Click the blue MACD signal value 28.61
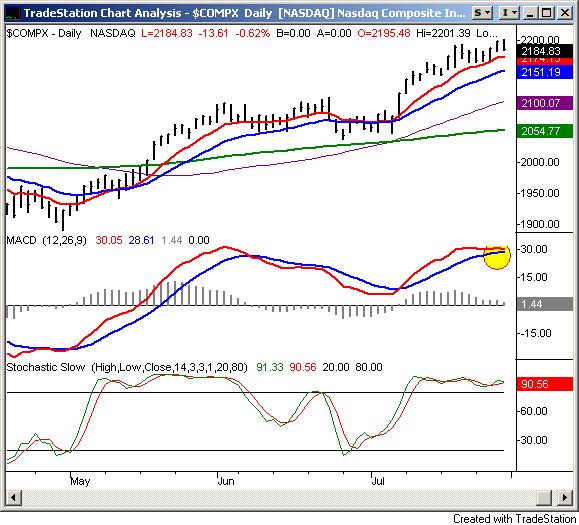The width and height of the screenshot is (579, 525). [x=141, y=240]
